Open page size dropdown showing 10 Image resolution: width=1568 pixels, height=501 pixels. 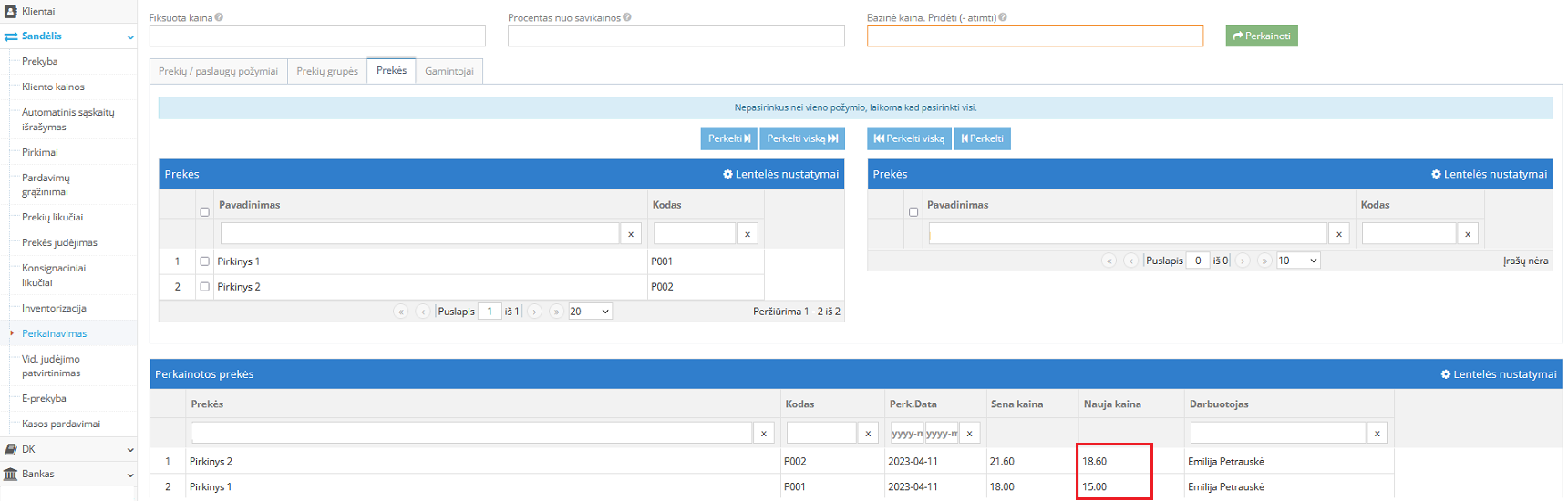tap(1298, 261)
